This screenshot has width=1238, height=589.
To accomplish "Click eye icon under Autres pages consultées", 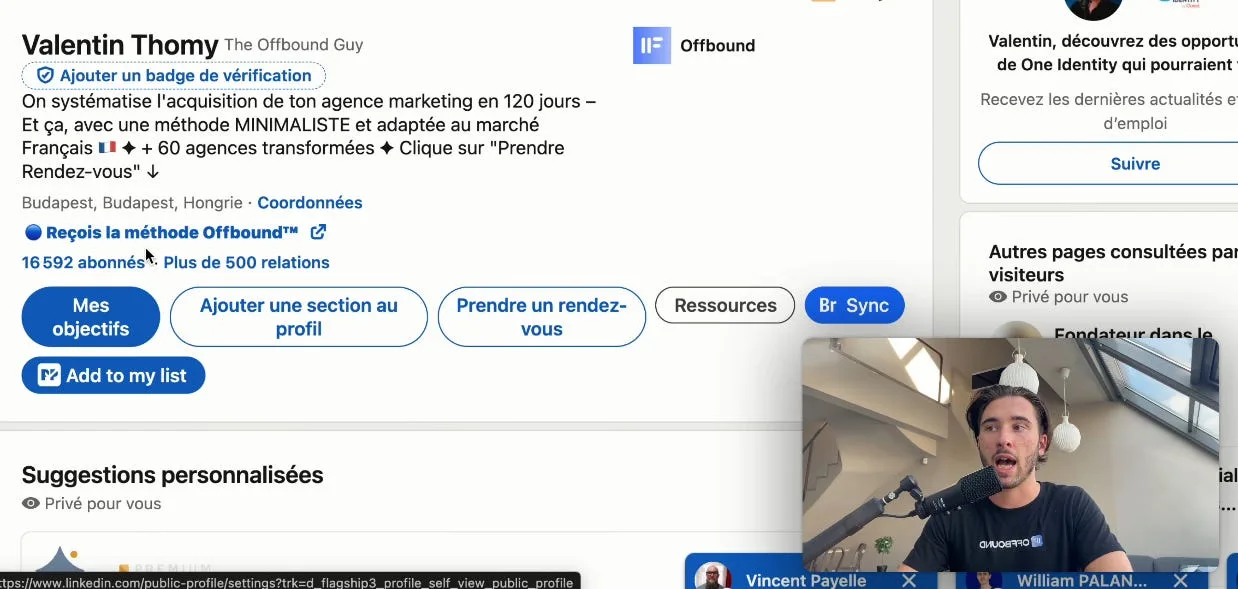I will point(998,297).
